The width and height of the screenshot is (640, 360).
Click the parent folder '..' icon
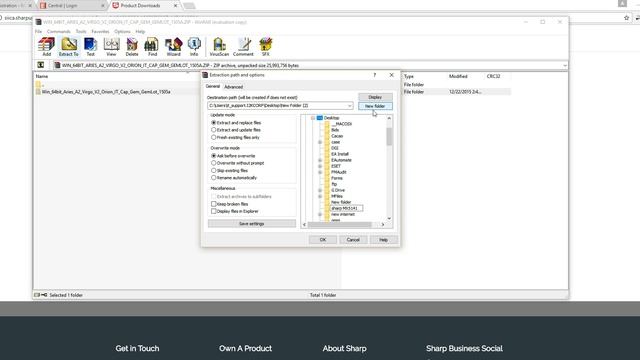[38, 84]
